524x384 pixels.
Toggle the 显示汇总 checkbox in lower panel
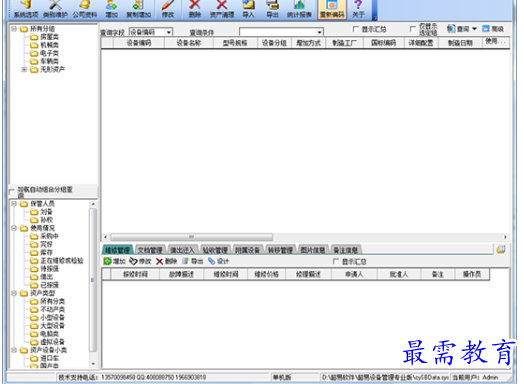336,261
